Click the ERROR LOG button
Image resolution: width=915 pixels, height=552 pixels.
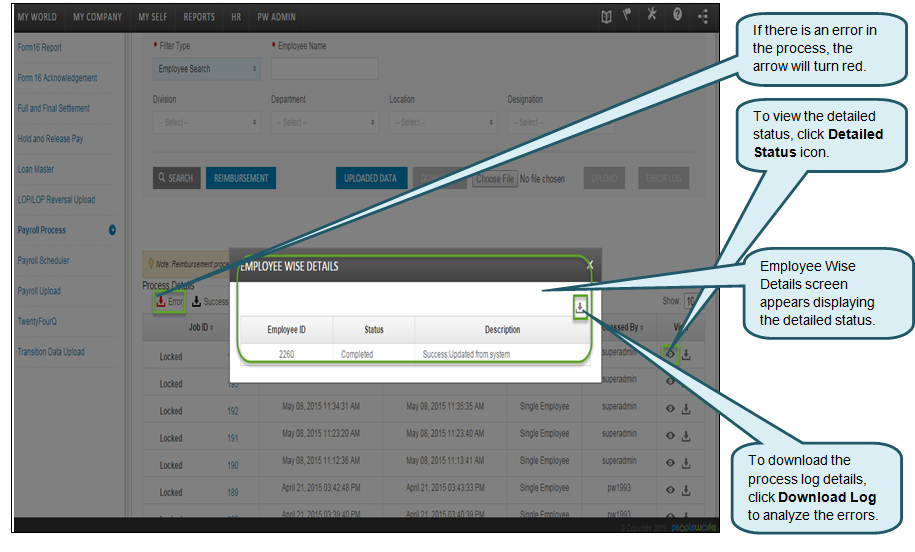[x=663, y=178]
